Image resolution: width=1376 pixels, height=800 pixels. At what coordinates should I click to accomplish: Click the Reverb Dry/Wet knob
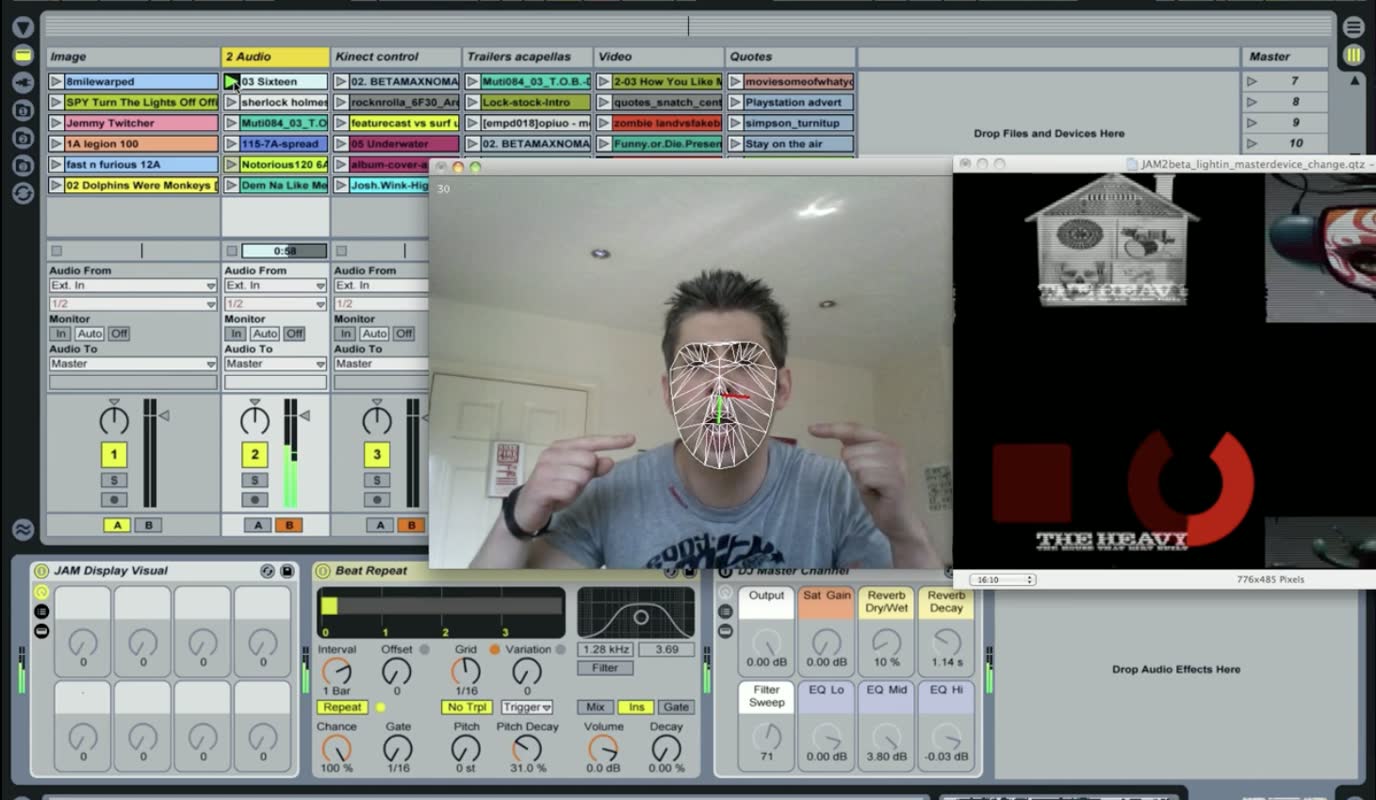(x=886, y=641)
